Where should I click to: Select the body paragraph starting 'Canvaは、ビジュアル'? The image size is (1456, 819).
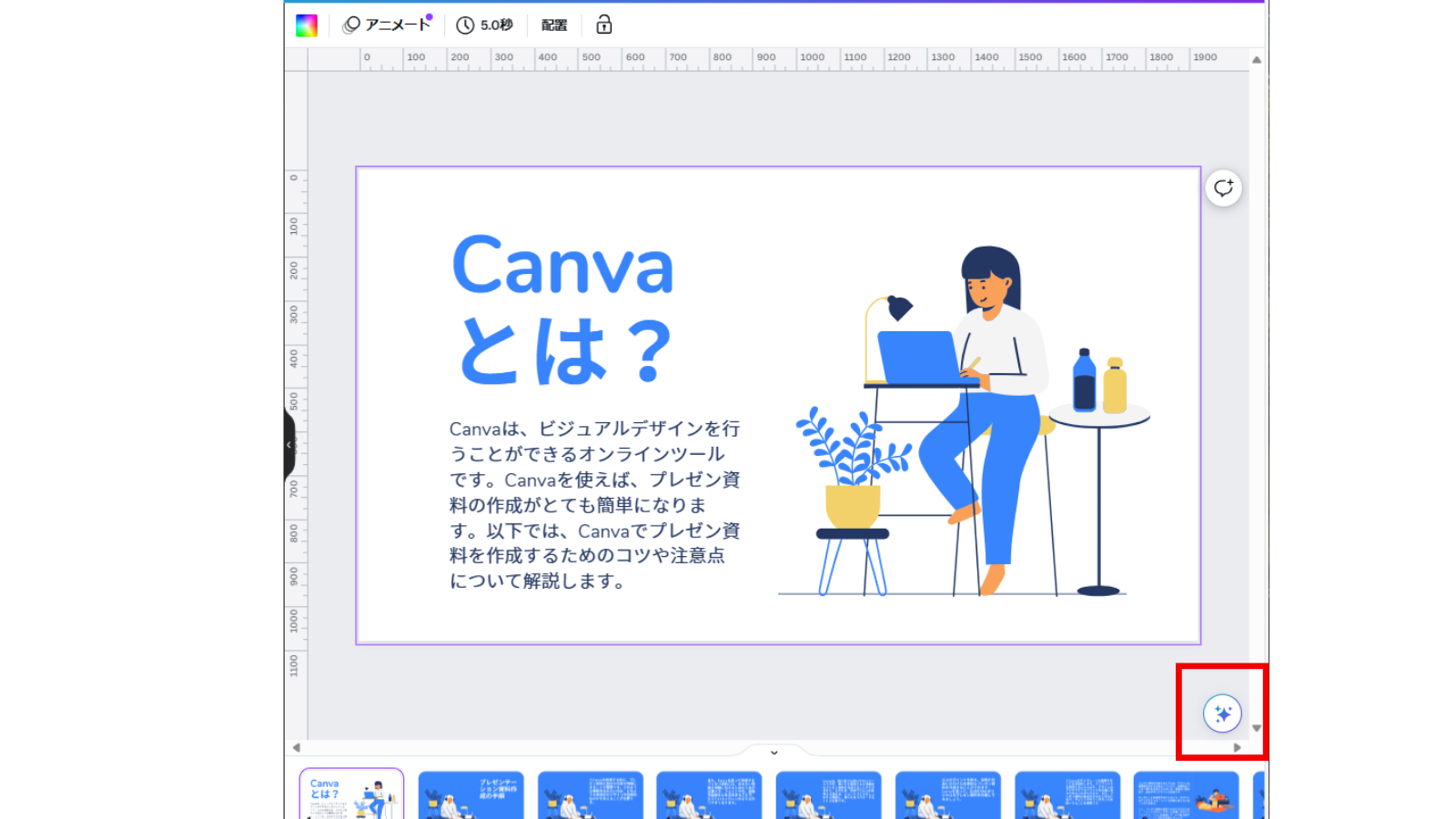pyautogui.click(x=594, y=505)
